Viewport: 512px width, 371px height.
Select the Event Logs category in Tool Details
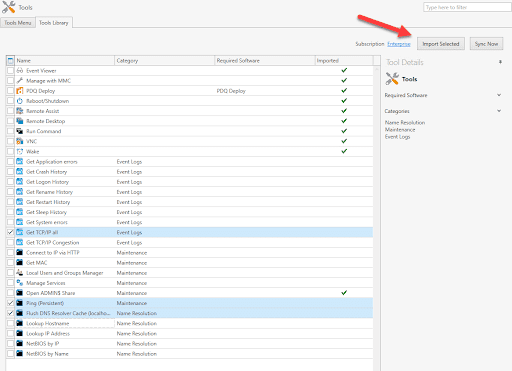(397, 137)
